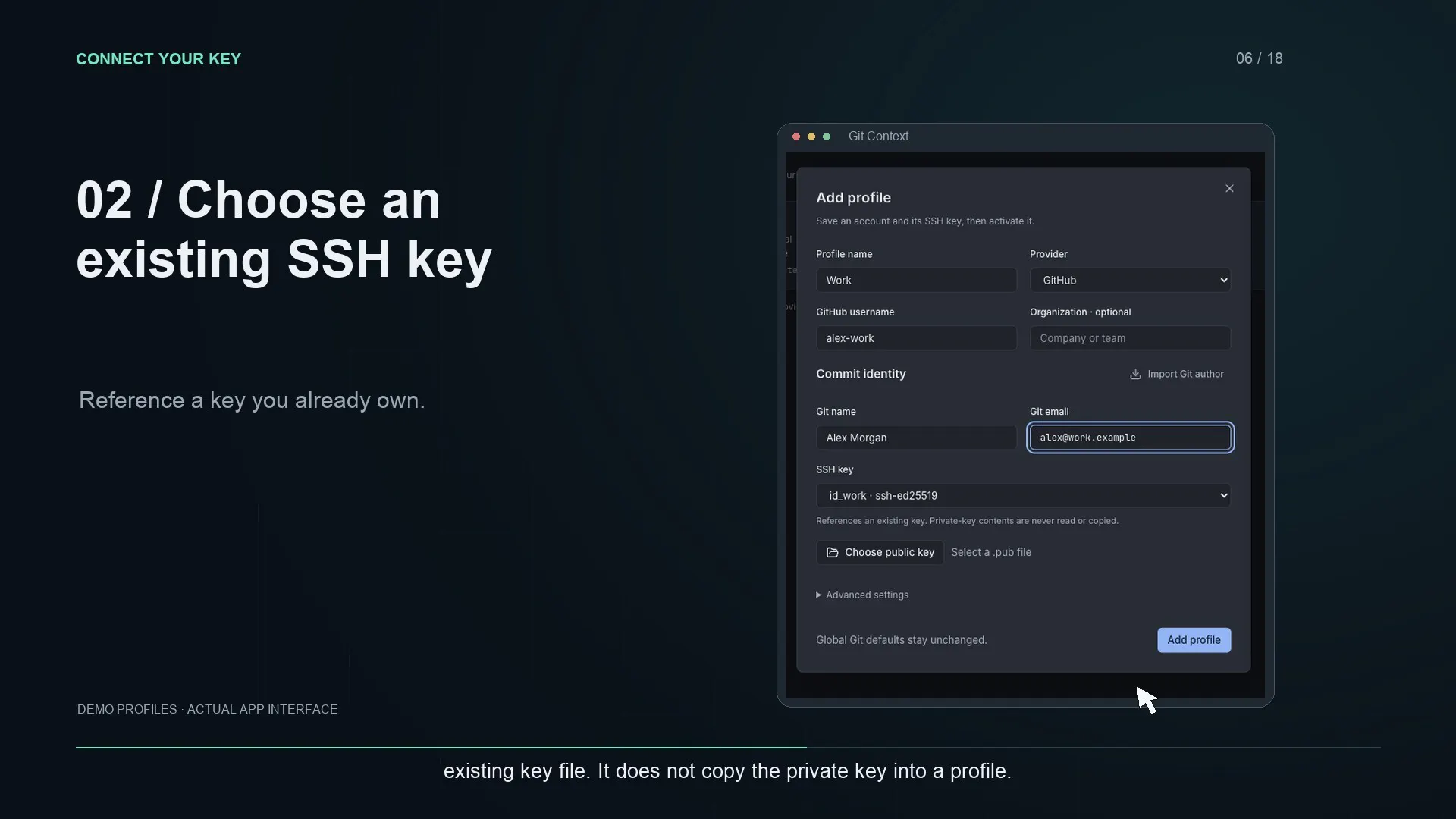The height and width of the screenshot is (819, 1456).
Task: Click the Choose public key button
Action: pos(880,552)
